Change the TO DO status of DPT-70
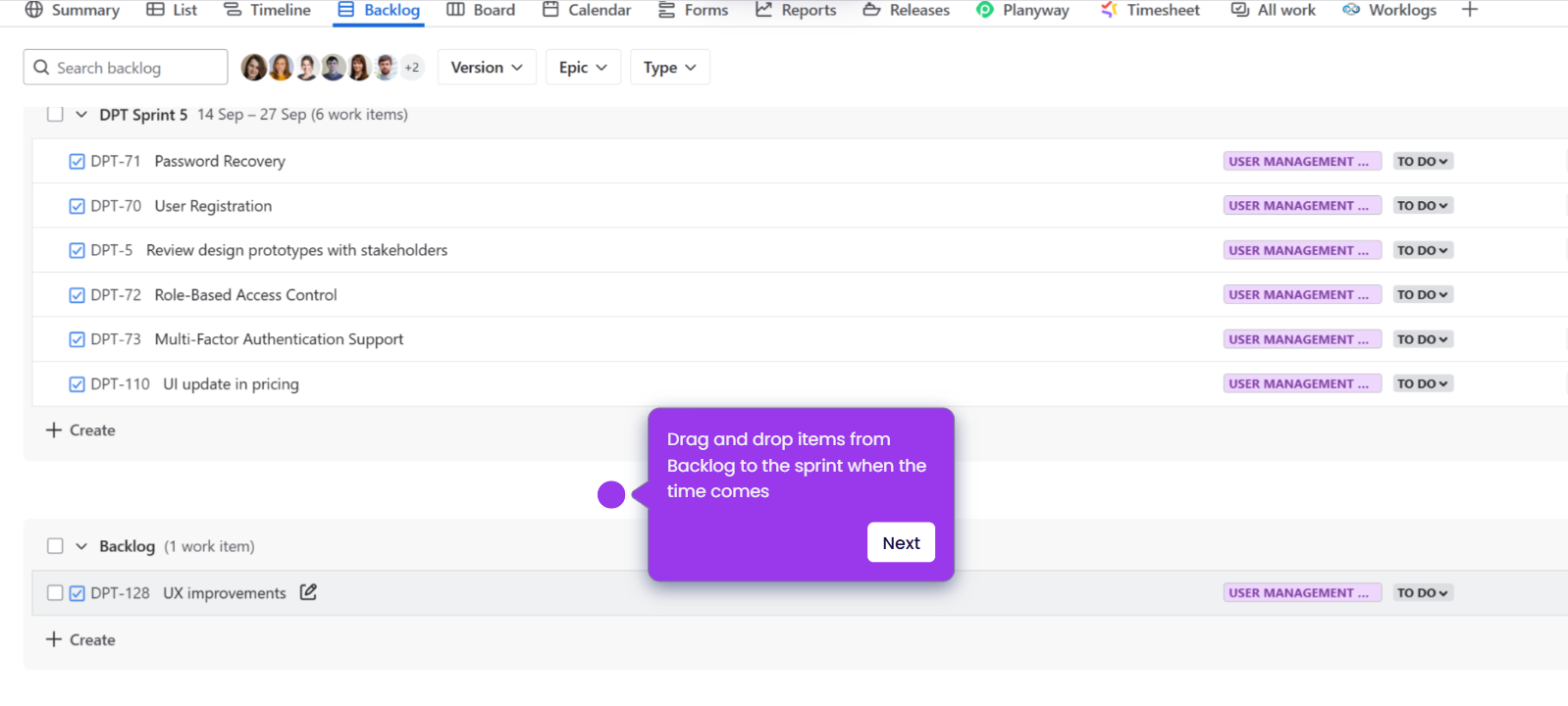1568x706 pixels. pyautogui.click(x=1423, y=206)
